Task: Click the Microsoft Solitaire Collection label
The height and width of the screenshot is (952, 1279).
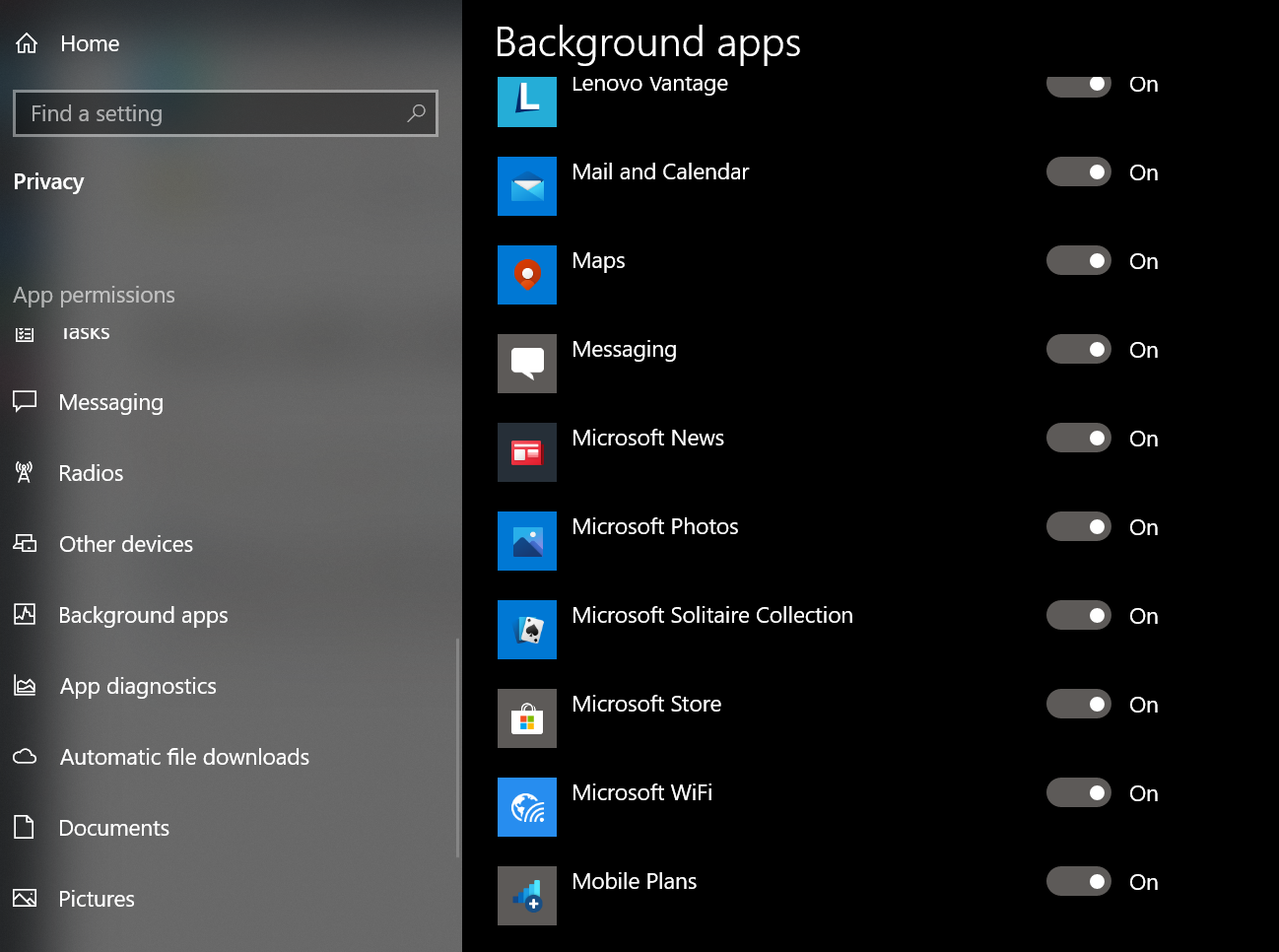Action: coord(712,615)
